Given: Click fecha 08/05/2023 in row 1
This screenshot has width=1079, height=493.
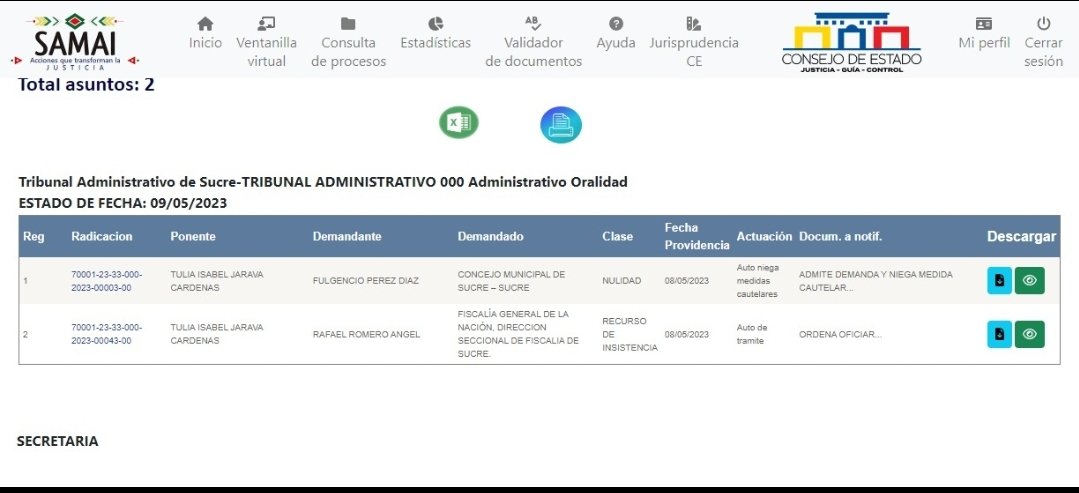Looking at the screenshot, I should coord(686,281).
